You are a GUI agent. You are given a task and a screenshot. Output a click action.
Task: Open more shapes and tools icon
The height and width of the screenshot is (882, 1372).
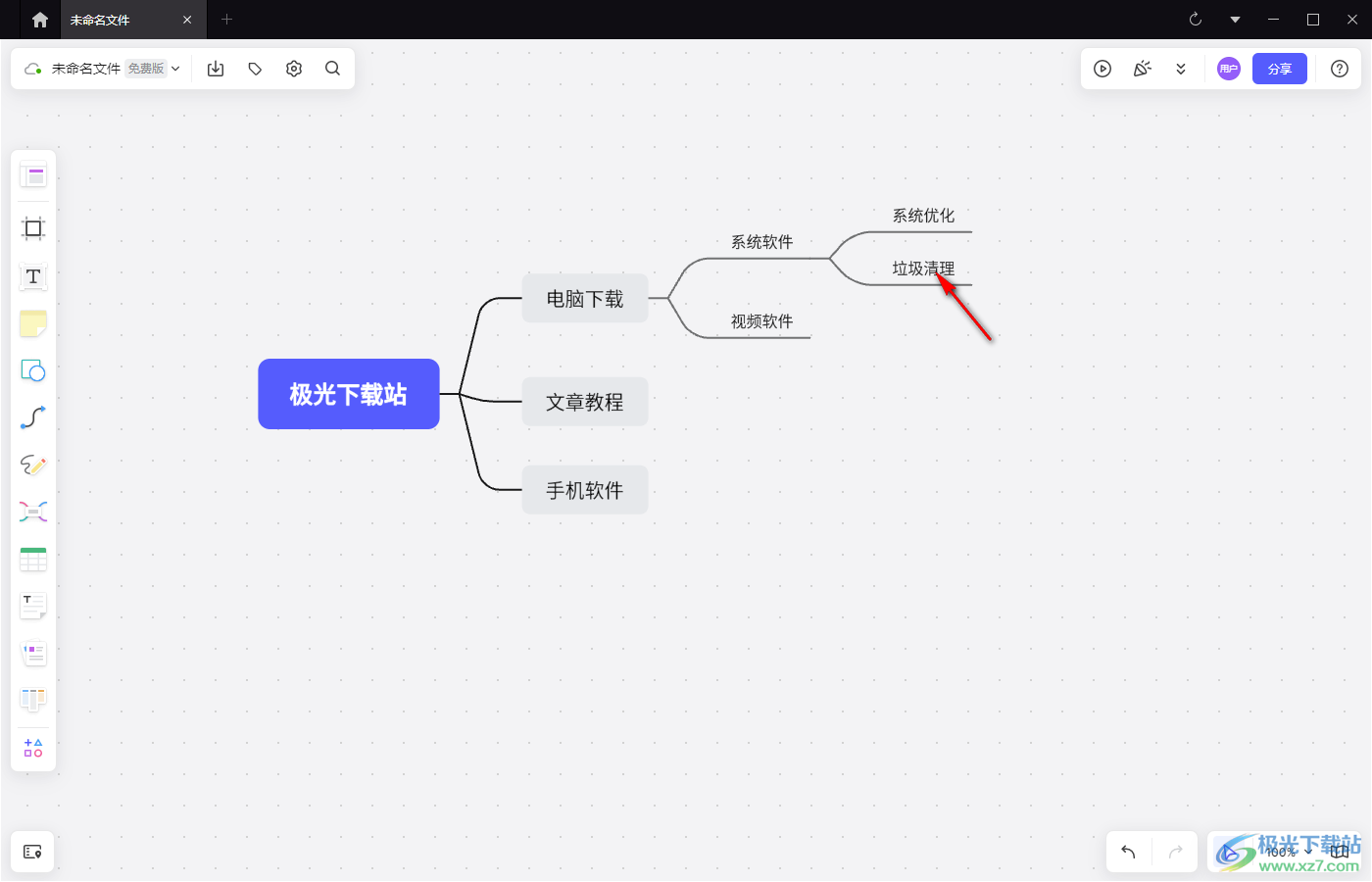click(33, 748)
